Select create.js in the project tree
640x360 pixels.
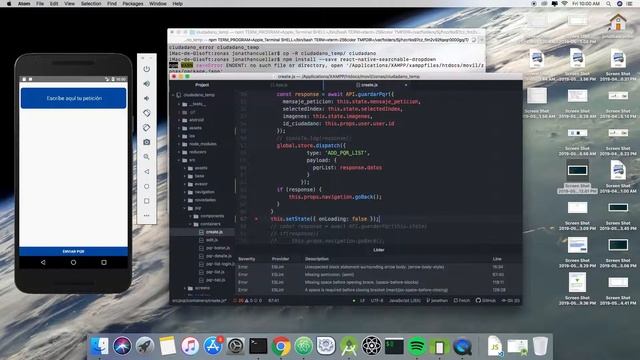(x=214, y=232)
